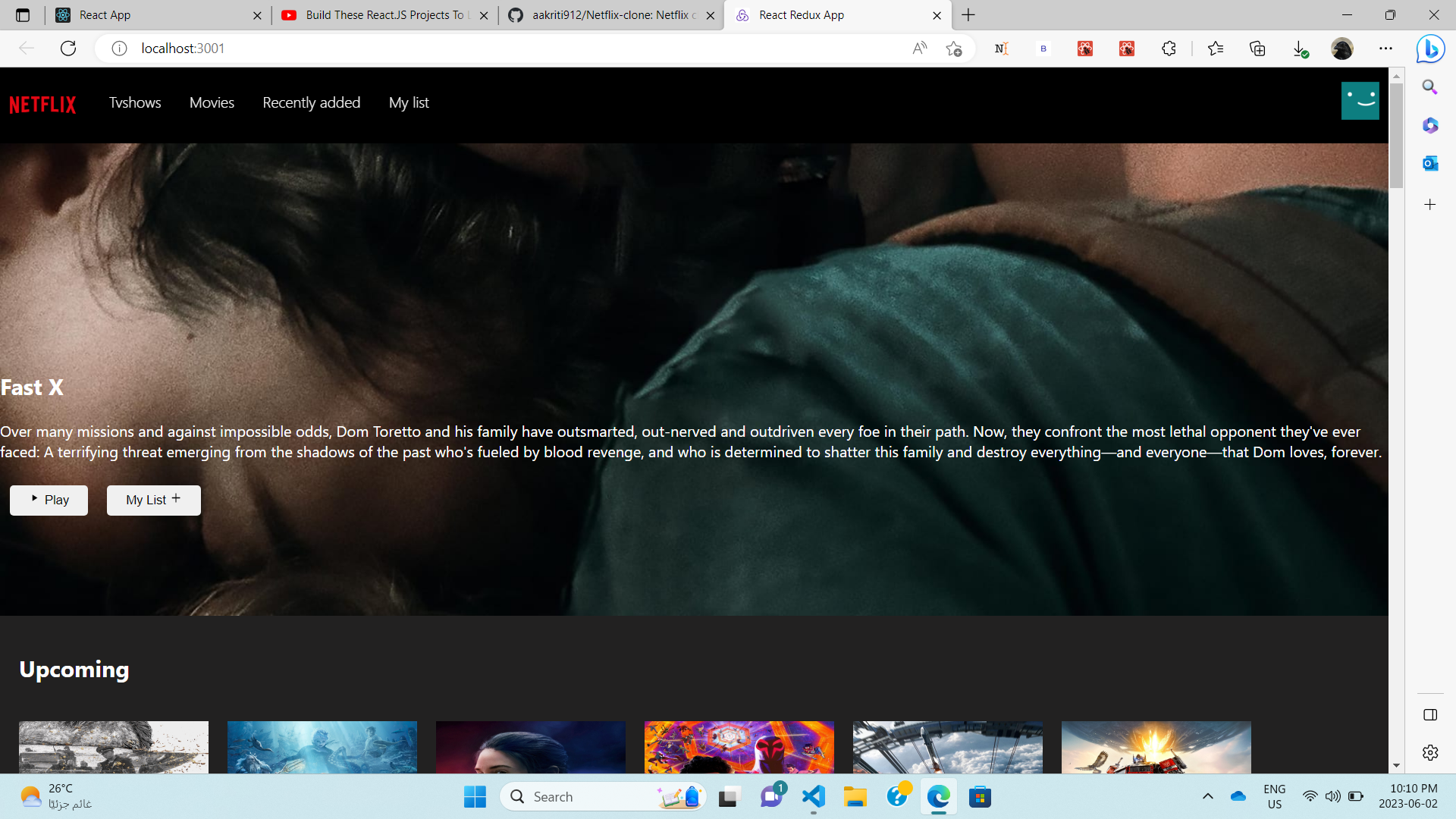Open the Edge Collections panel
The height and width of the screenshot is (819, 1456).
[x=1257, y=49]
